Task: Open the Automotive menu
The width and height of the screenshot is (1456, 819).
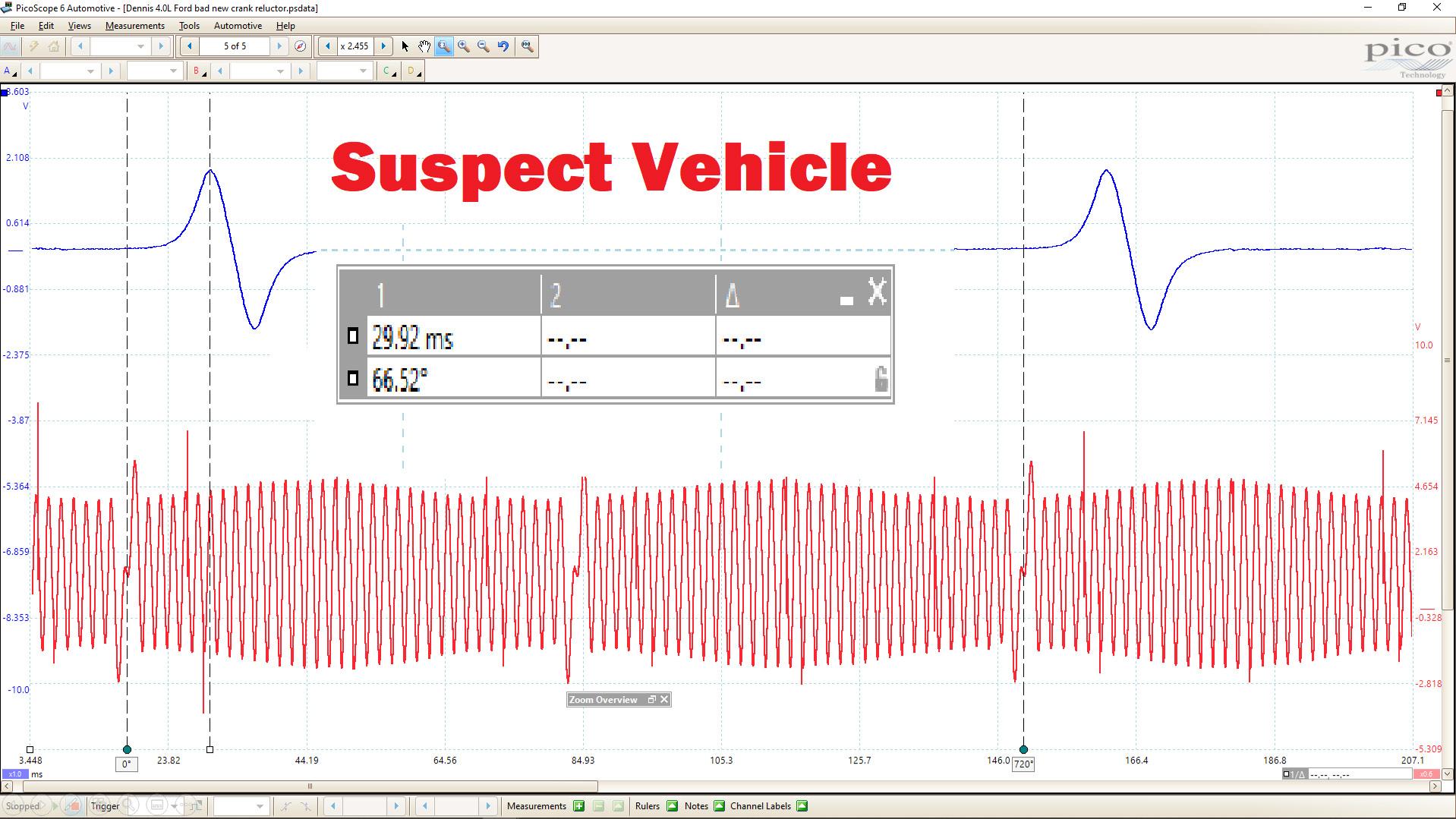Action: [238, 25]
